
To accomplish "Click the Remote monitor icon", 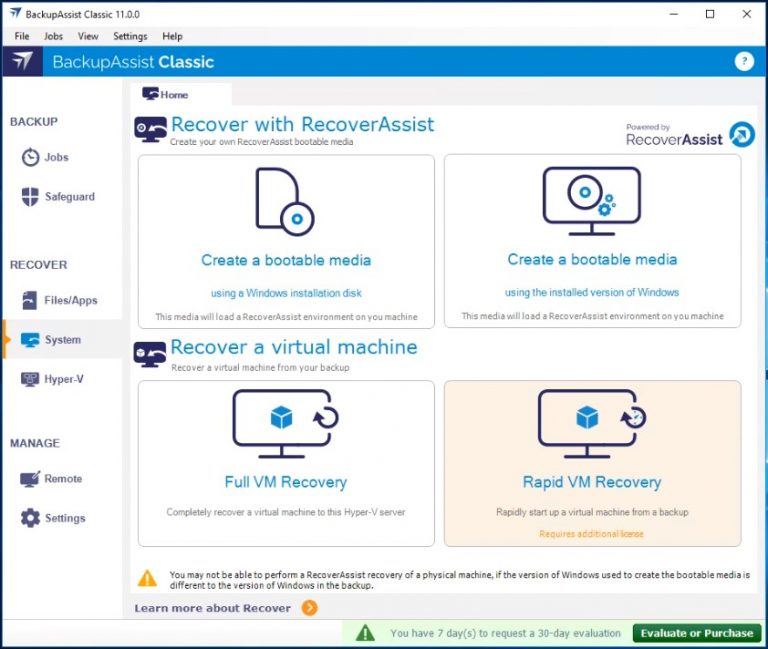I will [30, 479].
